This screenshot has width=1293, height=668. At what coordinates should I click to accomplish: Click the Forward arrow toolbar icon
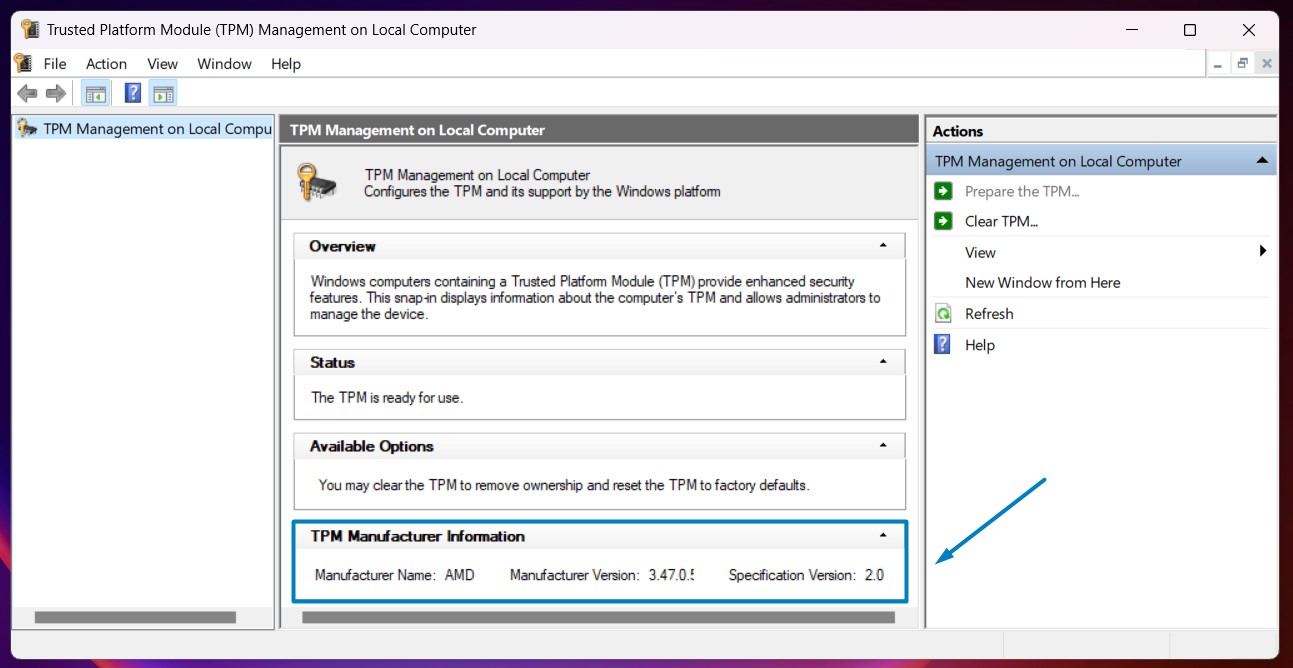(56, 94)
